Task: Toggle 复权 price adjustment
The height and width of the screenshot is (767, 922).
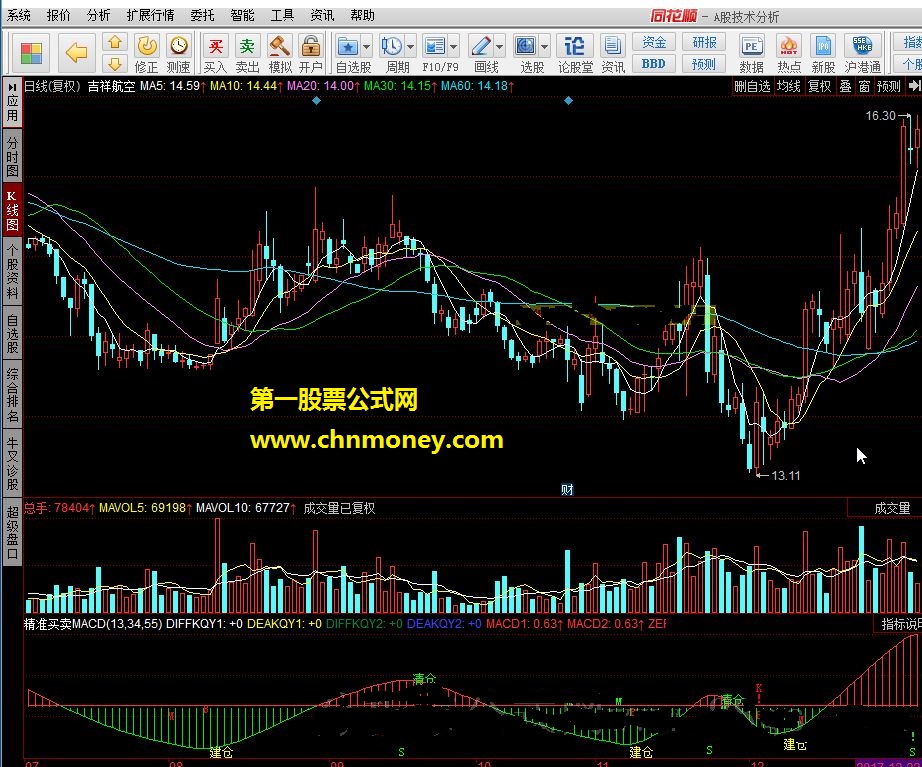Action: [819, 86]
